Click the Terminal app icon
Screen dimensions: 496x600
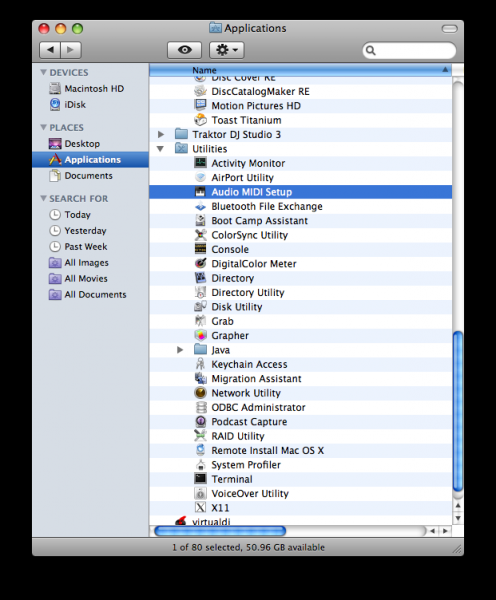[200, 479]
